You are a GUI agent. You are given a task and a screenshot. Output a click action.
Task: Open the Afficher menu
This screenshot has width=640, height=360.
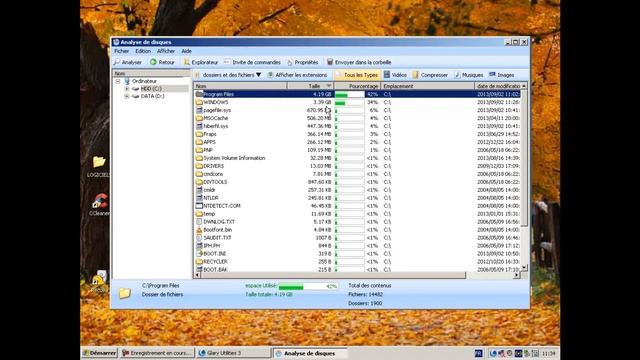[166, 51]
